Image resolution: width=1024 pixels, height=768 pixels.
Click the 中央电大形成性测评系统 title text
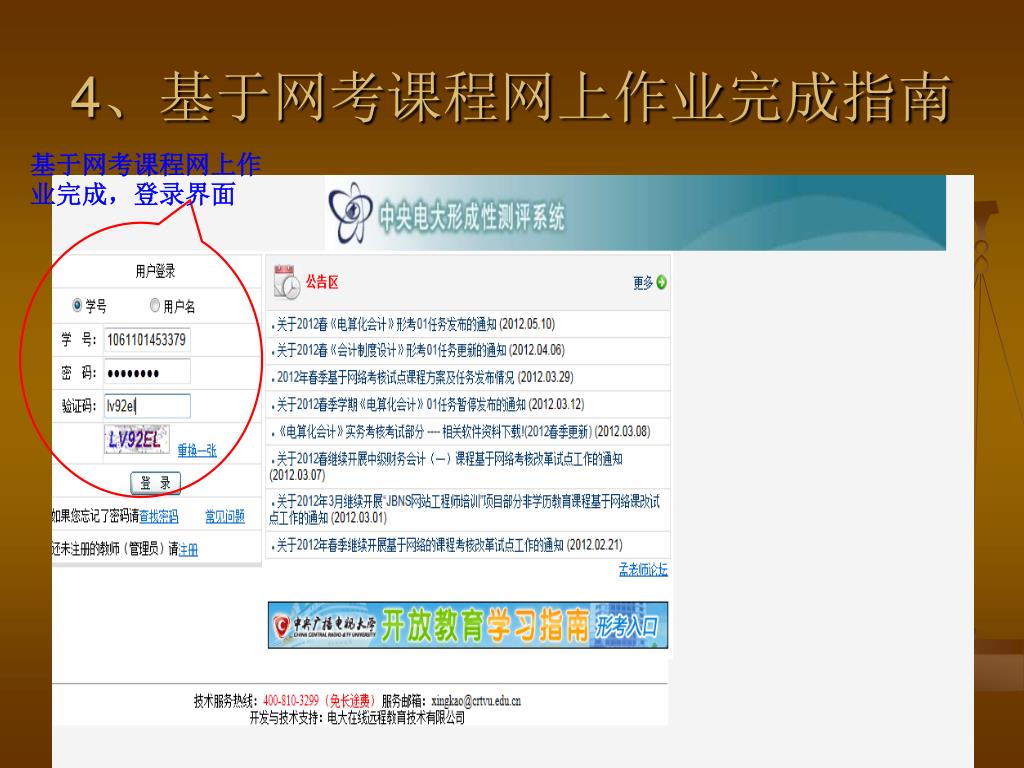point(472,217)
